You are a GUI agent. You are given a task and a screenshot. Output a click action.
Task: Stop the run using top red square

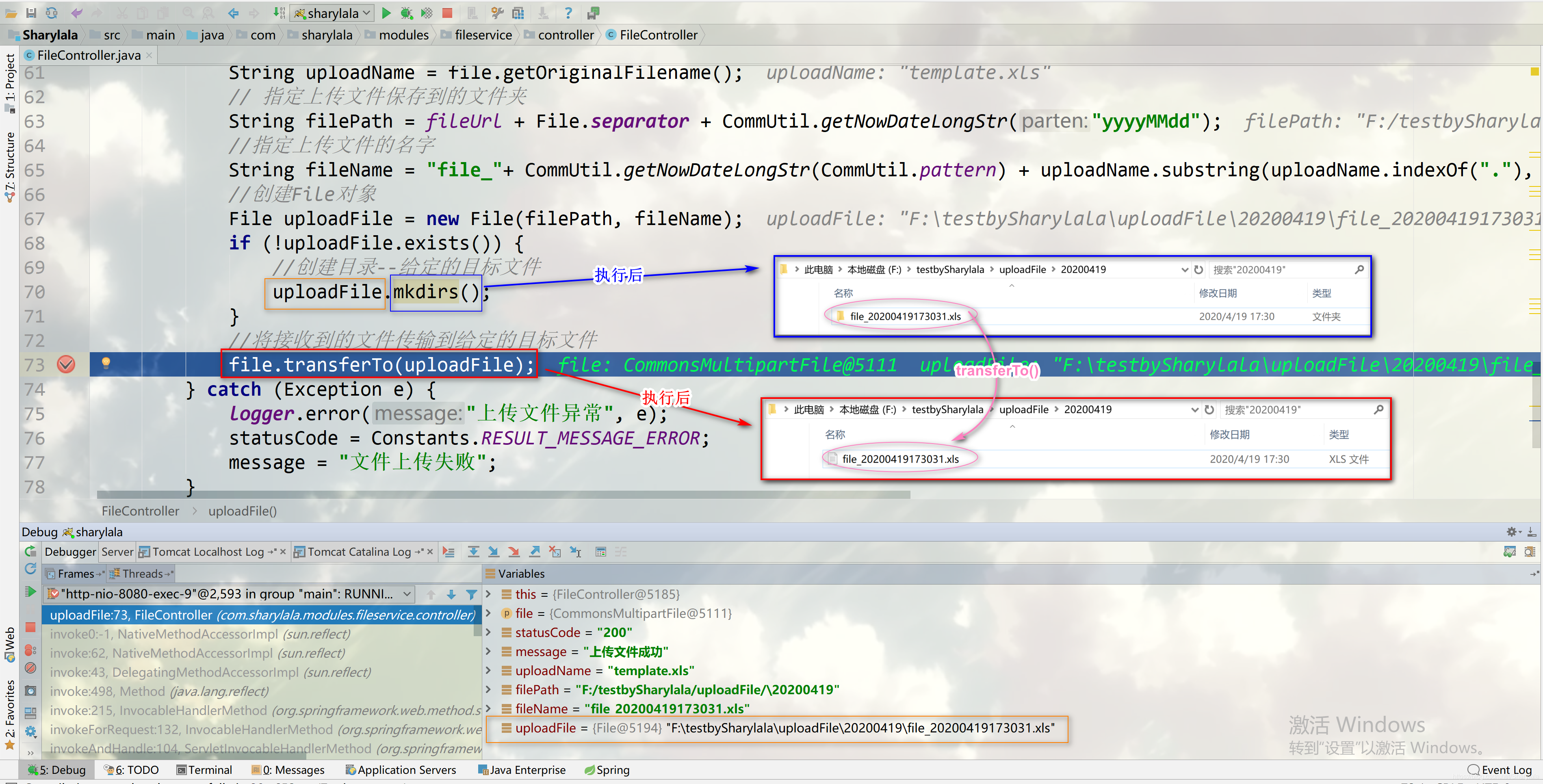[x=447, y=13]
